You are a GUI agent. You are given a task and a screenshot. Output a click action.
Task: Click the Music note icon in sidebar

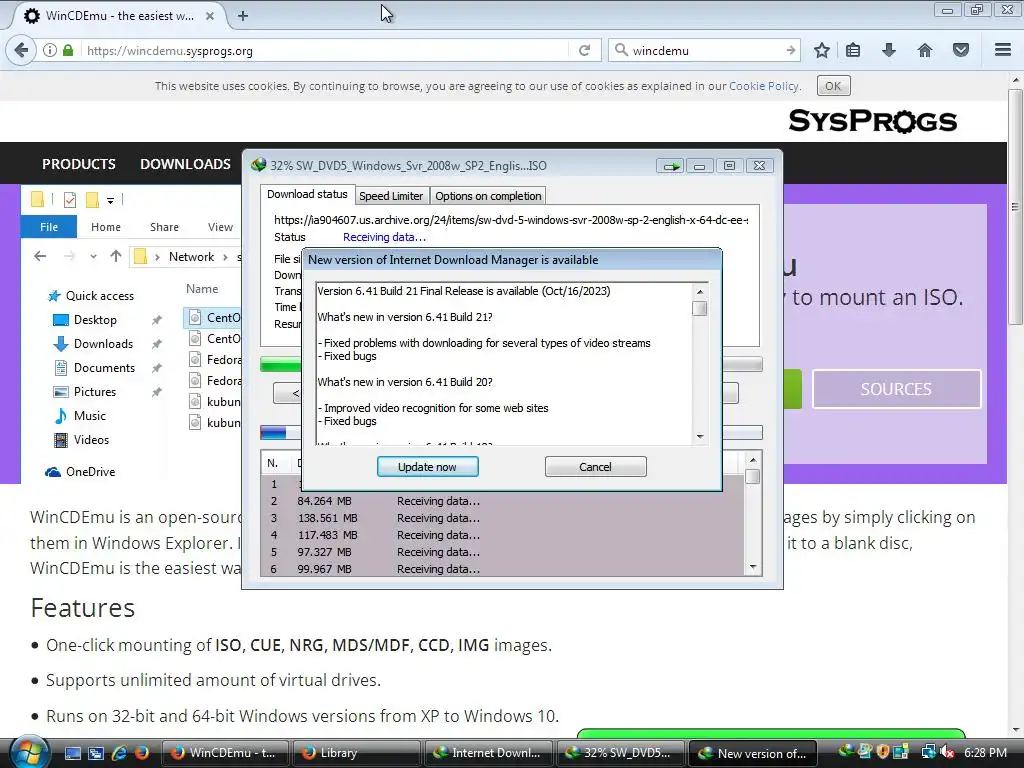[x=60, y=415]
